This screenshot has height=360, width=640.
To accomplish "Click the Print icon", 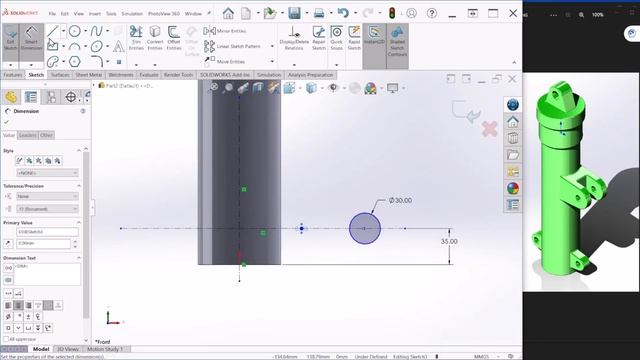I will click(x=319, y=13).
